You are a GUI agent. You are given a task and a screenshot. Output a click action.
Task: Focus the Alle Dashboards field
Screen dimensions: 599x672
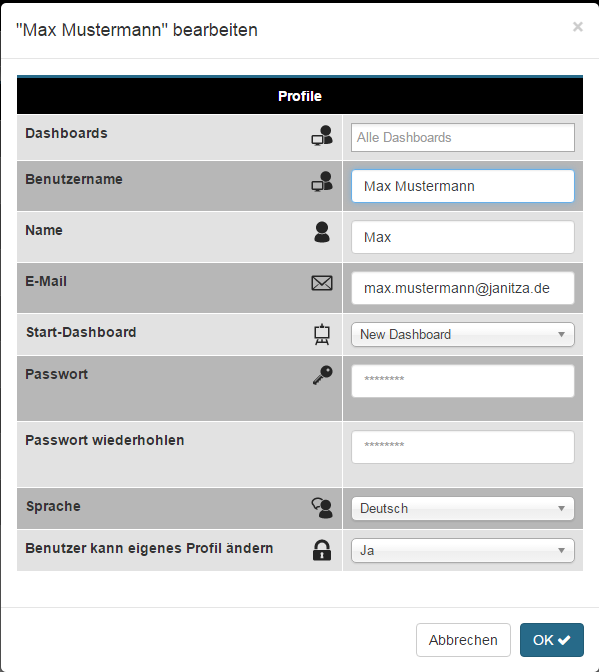[463, 138]
